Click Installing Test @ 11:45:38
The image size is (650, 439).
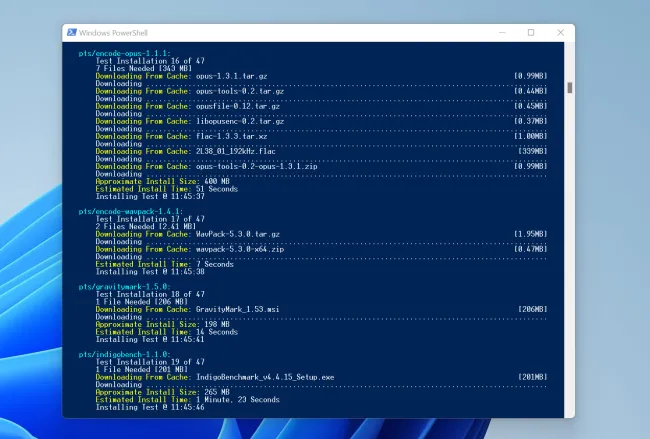click(x=150, y=272)
